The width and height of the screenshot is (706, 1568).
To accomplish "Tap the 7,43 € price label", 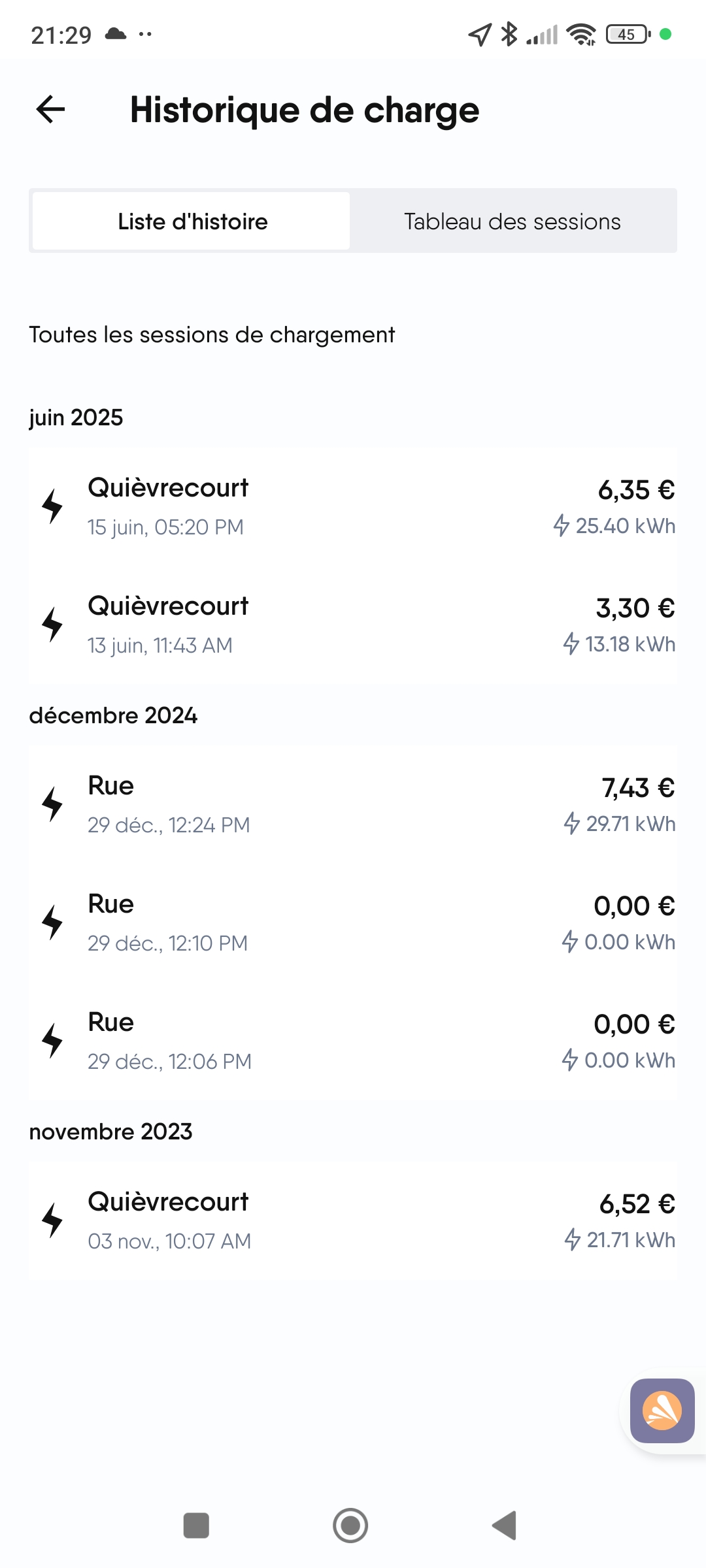I will (x=638, y=787).
